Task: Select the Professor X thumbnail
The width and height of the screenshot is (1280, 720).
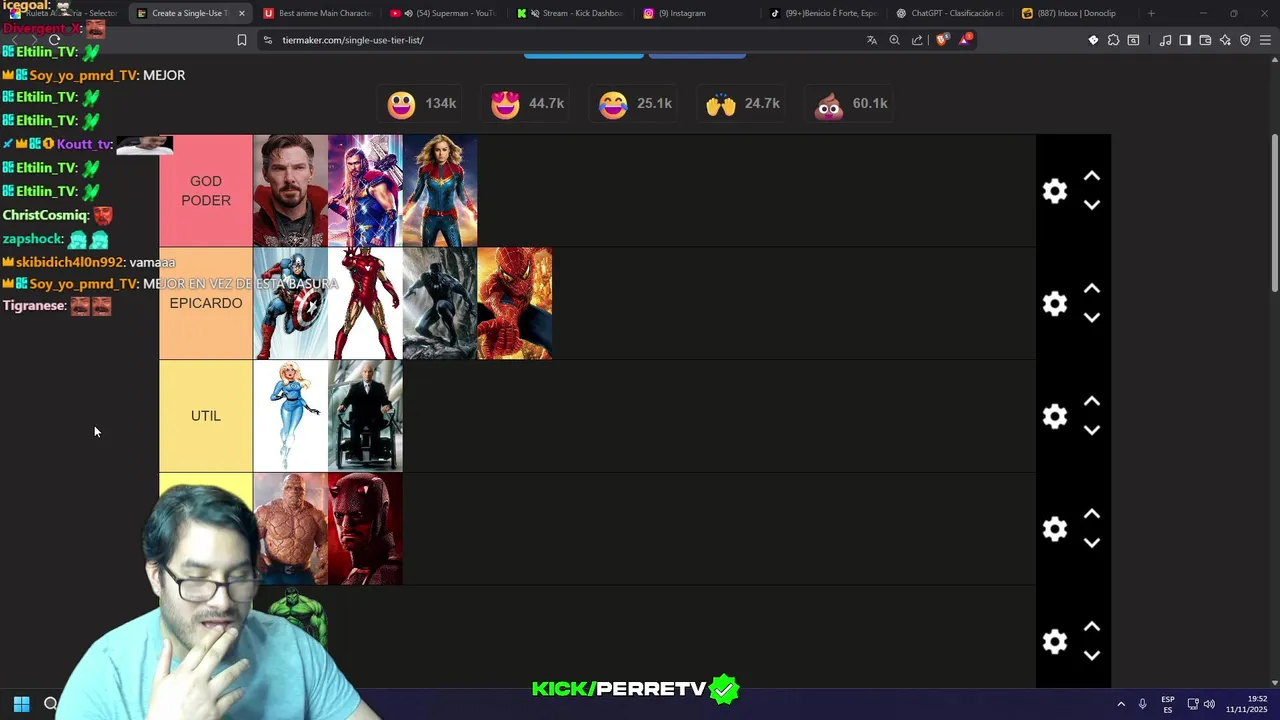Action: coord(365,416)
